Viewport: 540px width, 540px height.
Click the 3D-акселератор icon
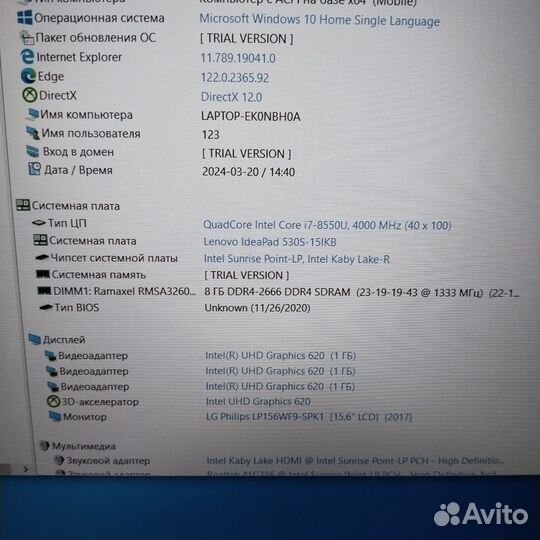point(53,401)
